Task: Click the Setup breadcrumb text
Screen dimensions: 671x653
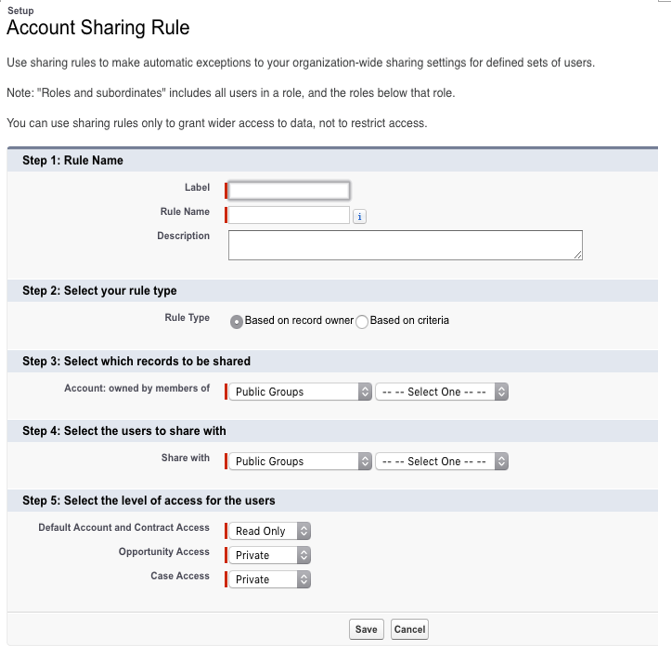Action: pos(21,11)
